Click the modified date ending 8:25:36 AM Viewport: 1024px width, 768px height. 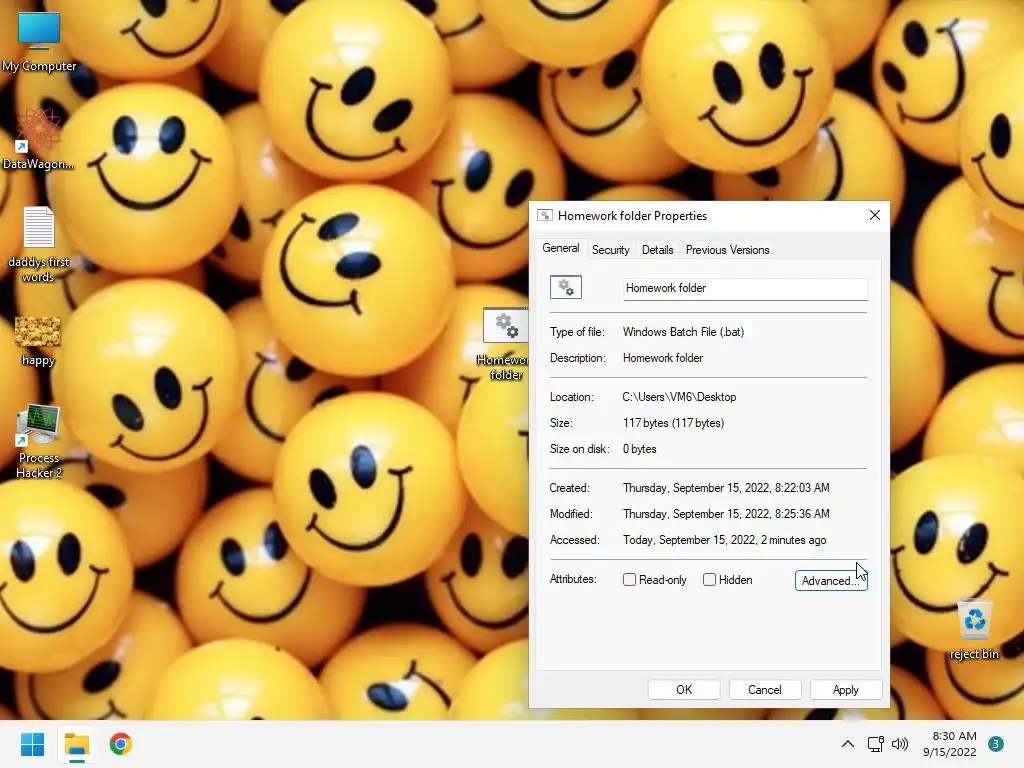click(726, 514)
